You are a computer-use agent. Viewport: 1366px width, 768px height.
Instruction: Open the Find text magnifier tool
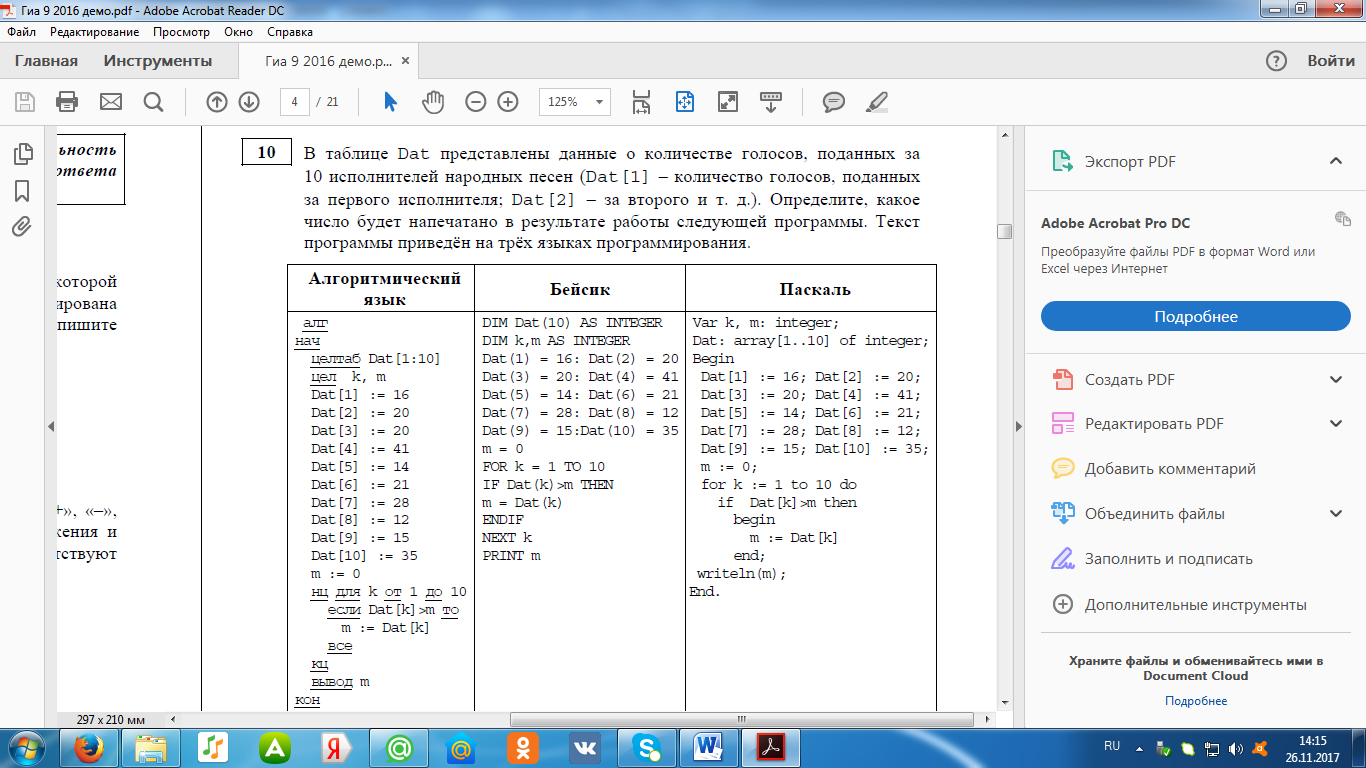click(x=153, y=102)
